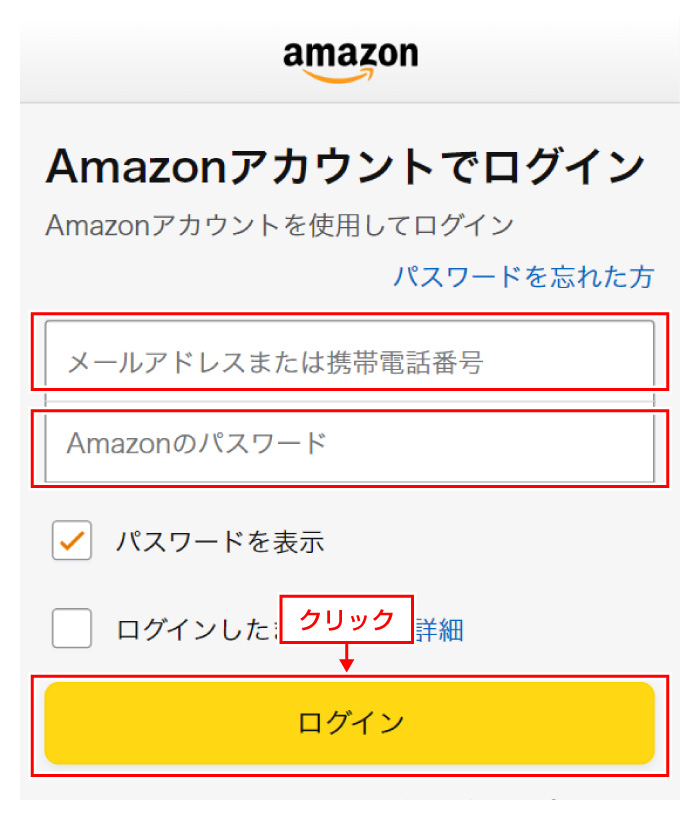Click the red クリック annotation label
Viewport: 700px width, 822px height.
pos(346,619)
